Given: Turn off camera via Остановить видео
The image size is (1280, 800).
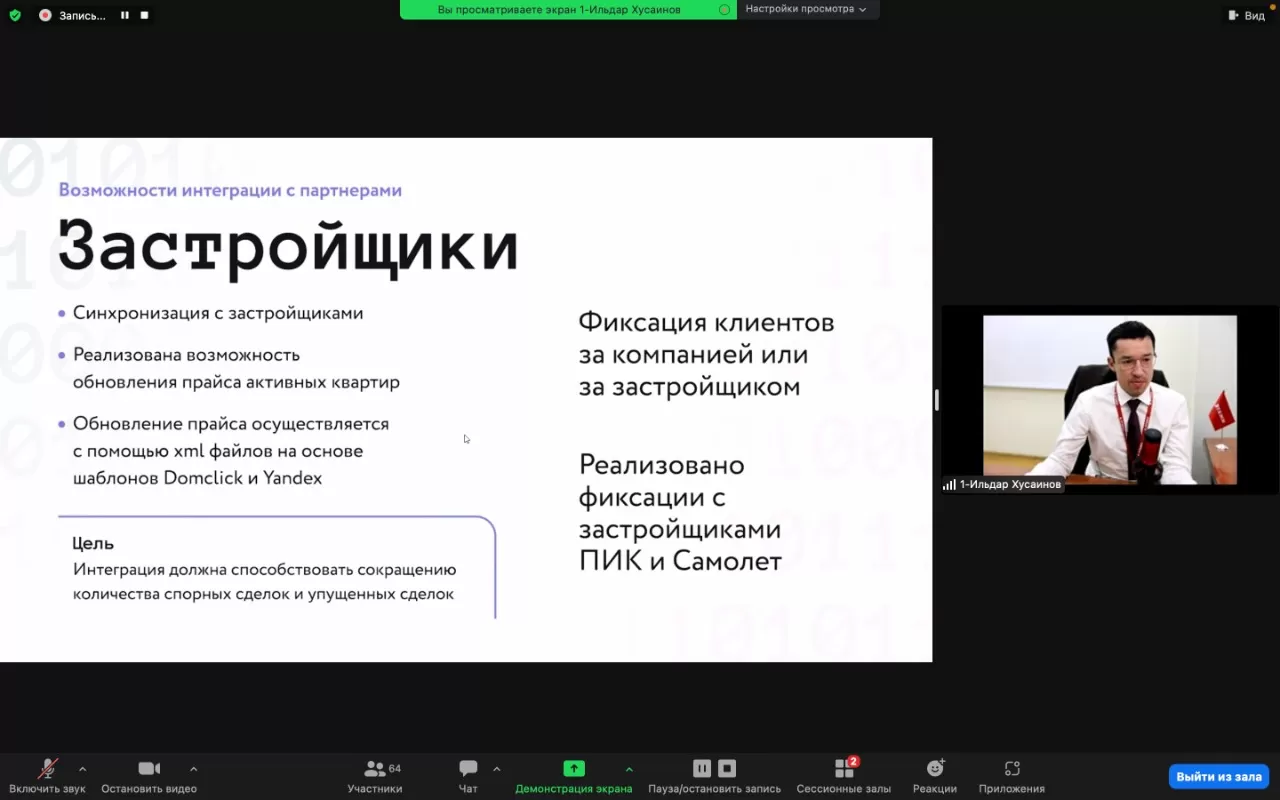Looking at the screenshot, I should coord(149,769).
